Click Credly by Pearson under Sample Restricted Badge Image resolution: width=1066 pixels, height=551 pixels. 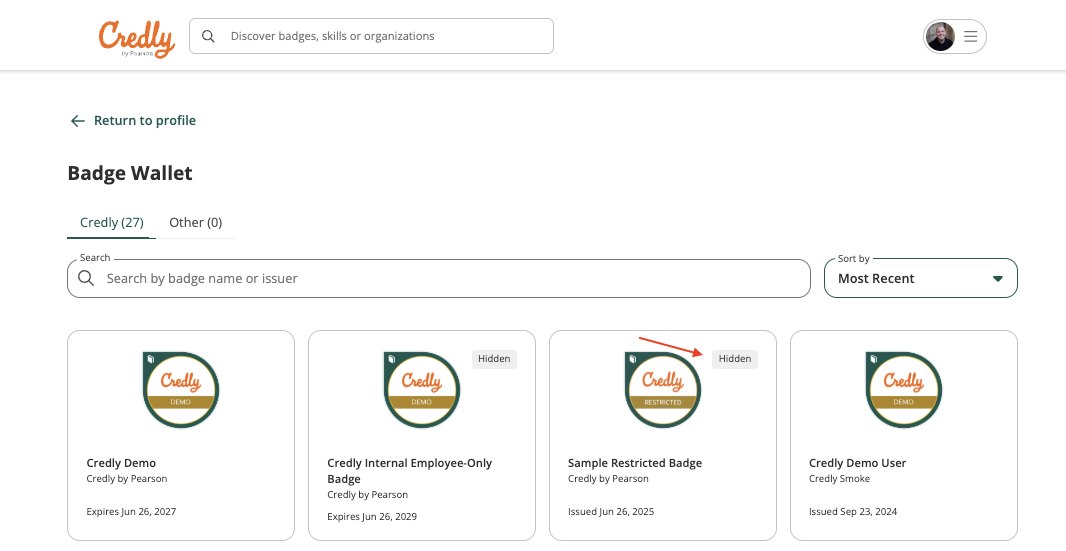click(608, 479)
